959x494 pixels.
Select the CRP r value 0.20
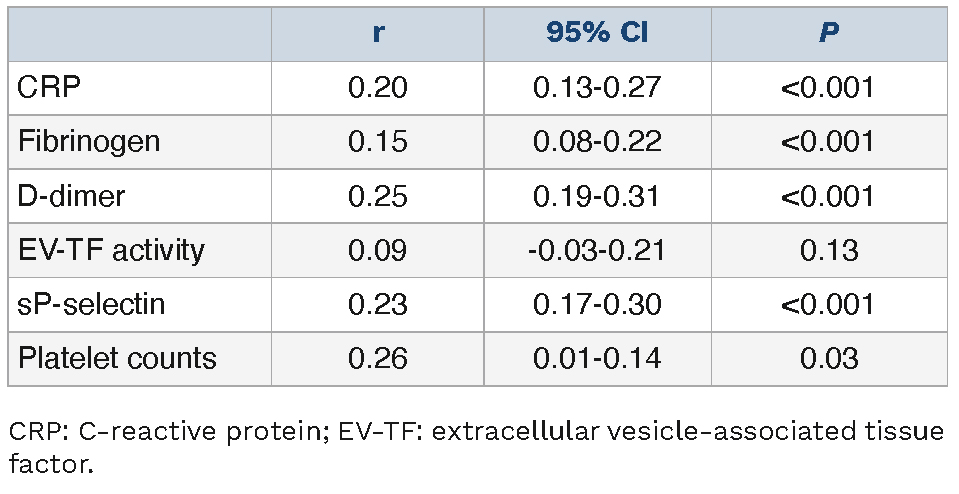[x=377, y=88]
